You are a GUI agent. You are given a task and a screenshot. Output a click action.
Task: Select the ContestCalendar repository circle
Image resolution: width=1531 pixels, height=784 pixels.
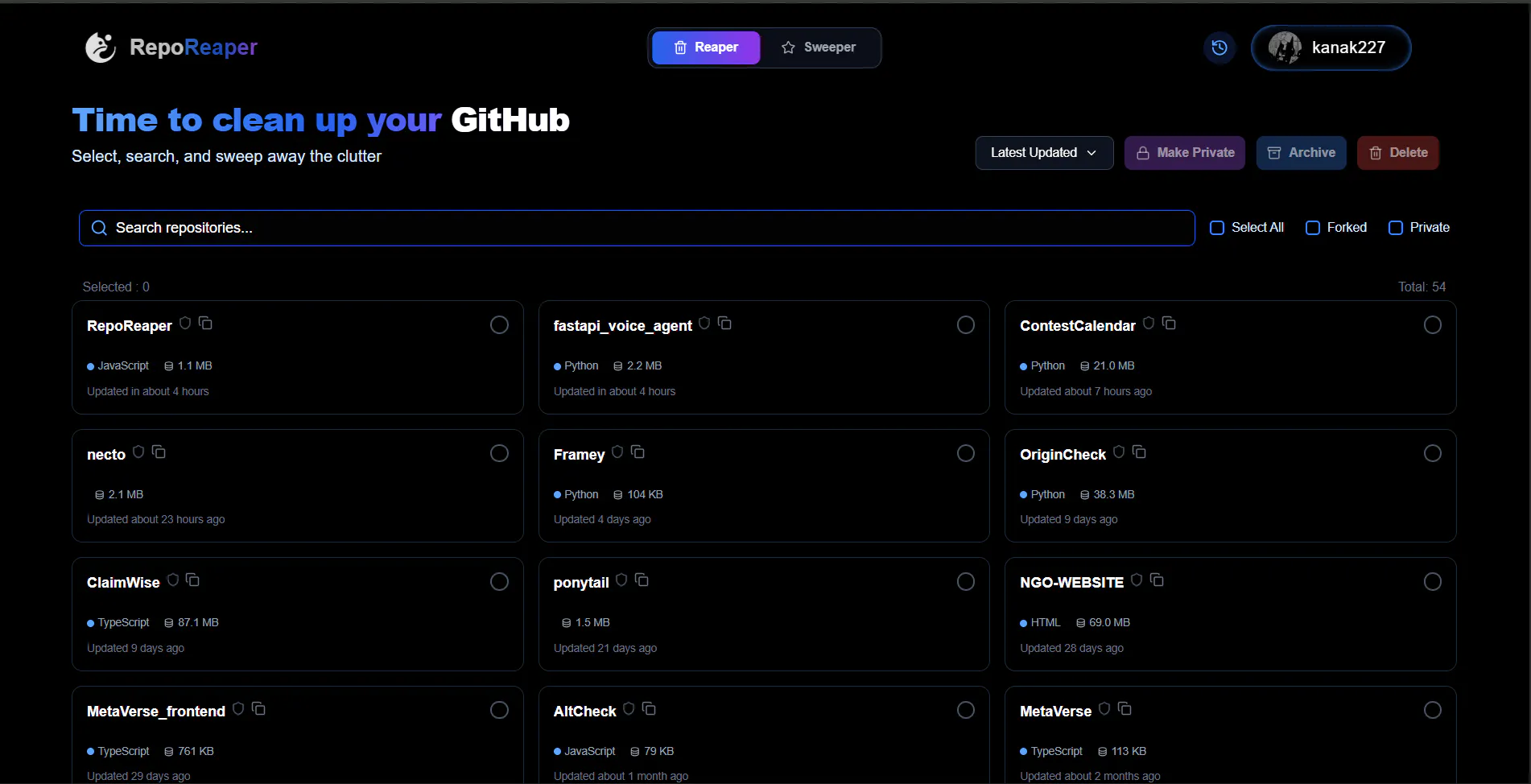(1433, 324)
